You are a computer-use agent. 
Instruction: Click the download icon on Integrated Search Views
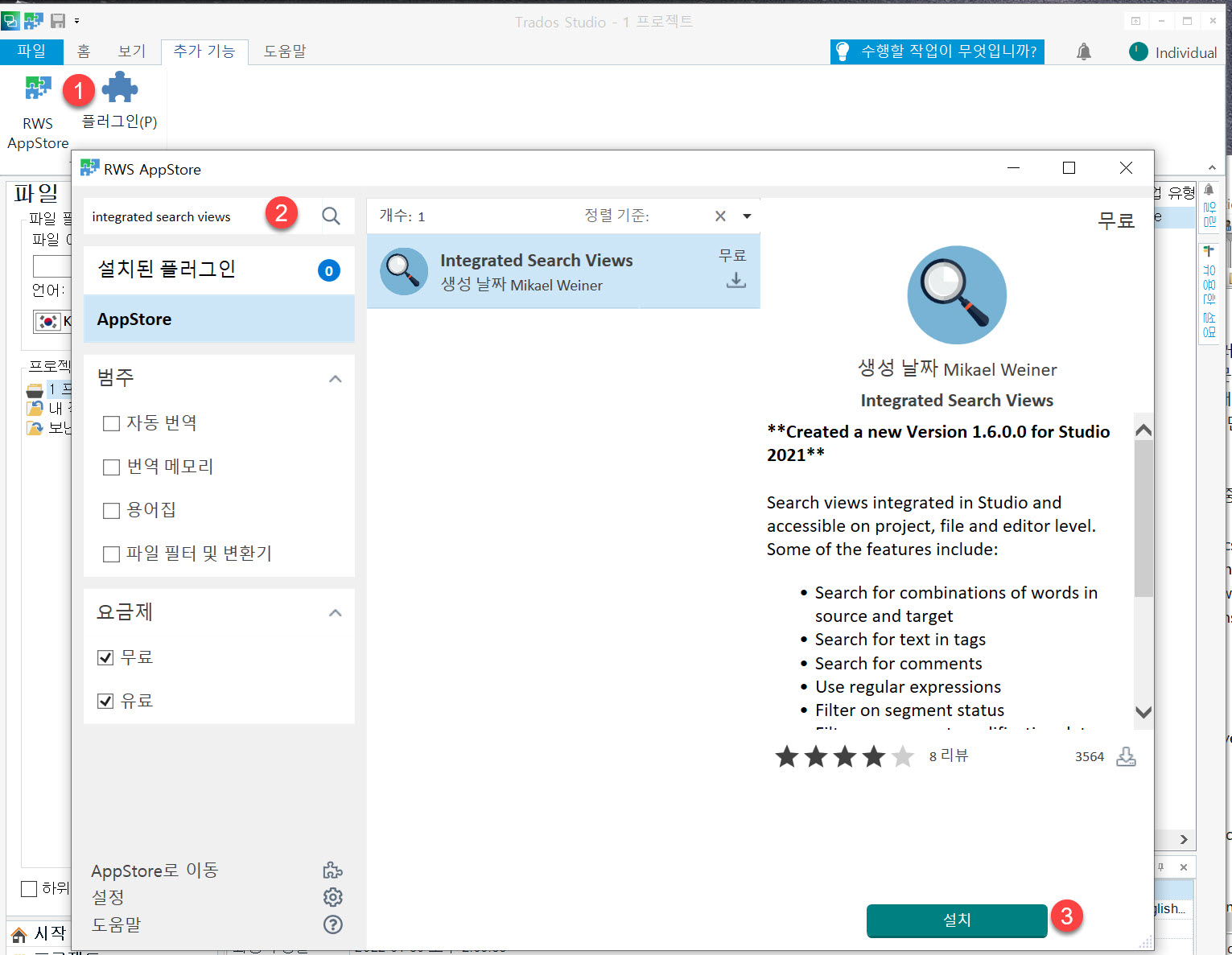[x=735, y=280]
